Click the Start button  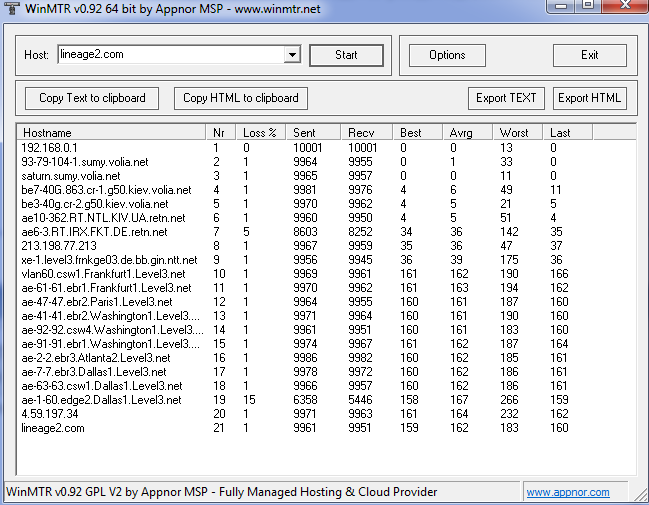(346, 55)
